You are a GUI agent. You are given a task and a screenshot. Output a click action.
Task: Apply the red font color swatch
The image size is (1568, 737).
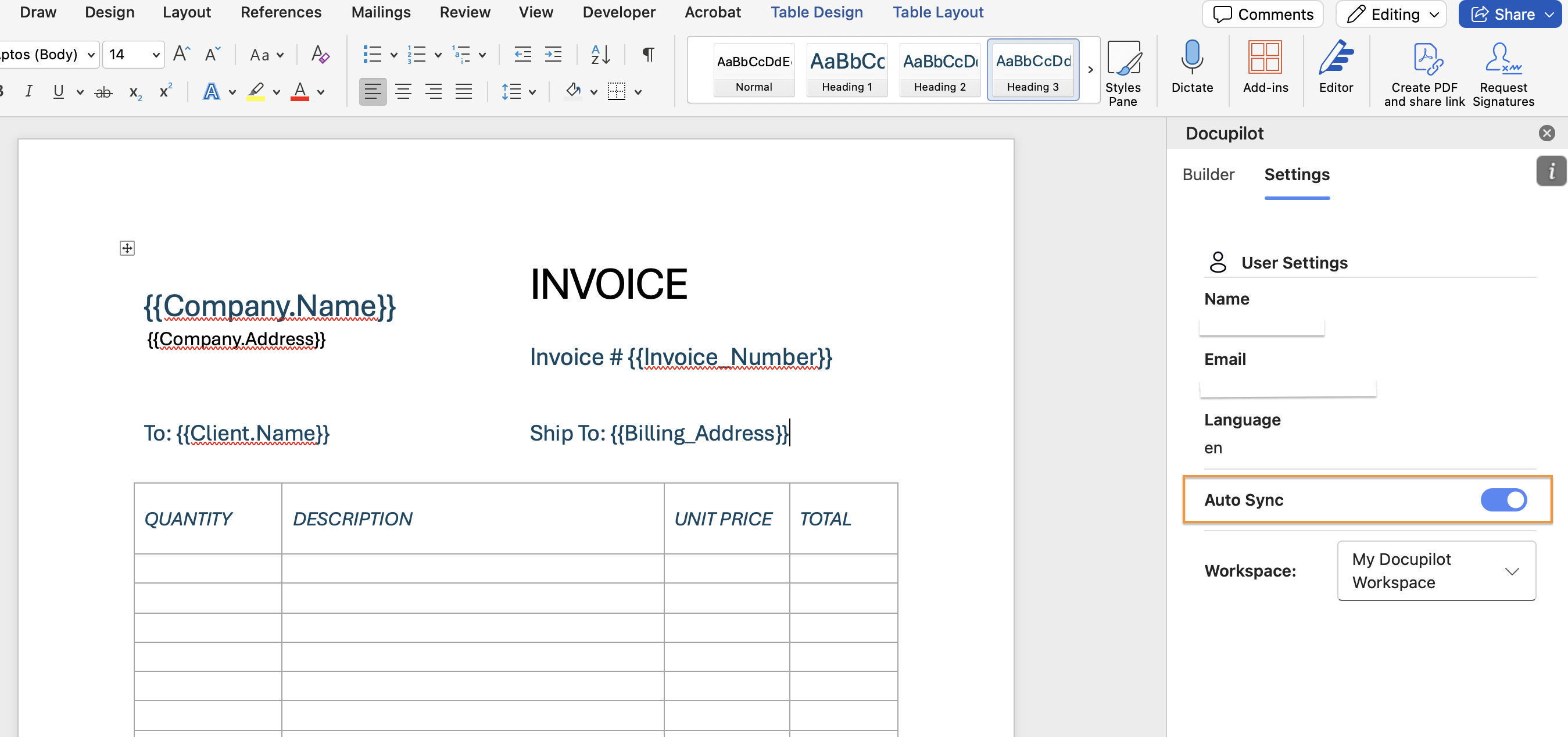point(299,92)
